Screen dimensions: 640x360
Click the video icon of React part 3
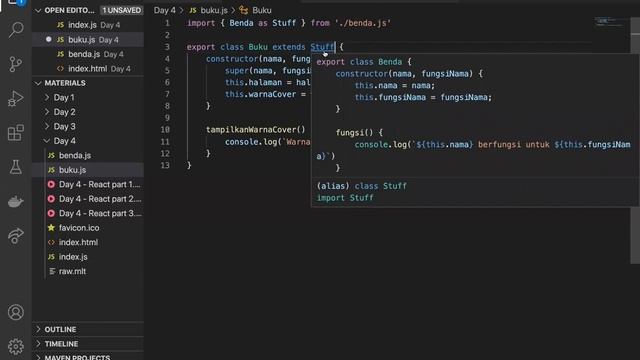(51, 213)
